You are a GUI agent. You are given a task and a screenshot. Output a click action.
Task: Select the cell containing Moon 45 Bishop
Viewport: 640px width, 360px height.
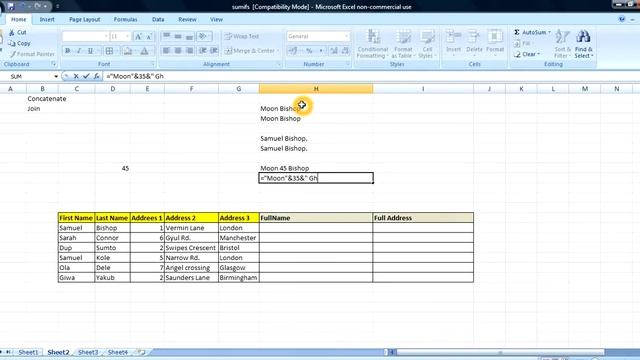coord(316,168)
